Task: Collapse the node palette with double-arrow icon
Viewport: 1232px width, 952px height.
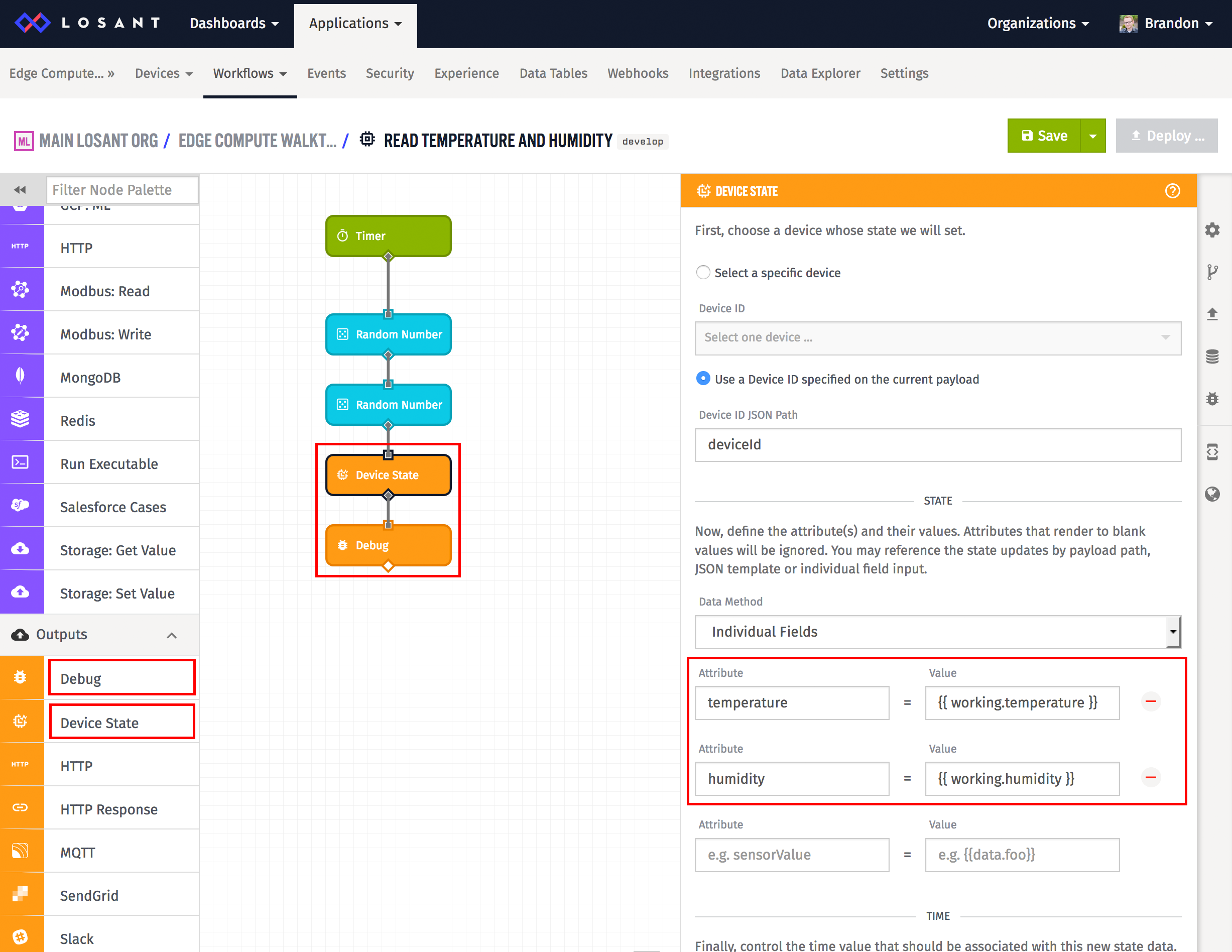Action: tap(20, 190)
